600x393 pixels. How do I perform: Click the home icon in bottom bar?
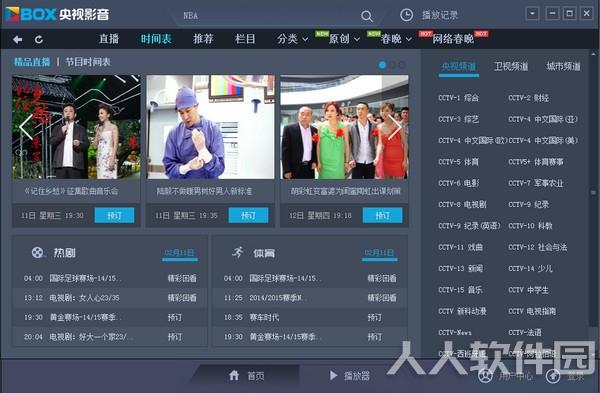[234, 375]
